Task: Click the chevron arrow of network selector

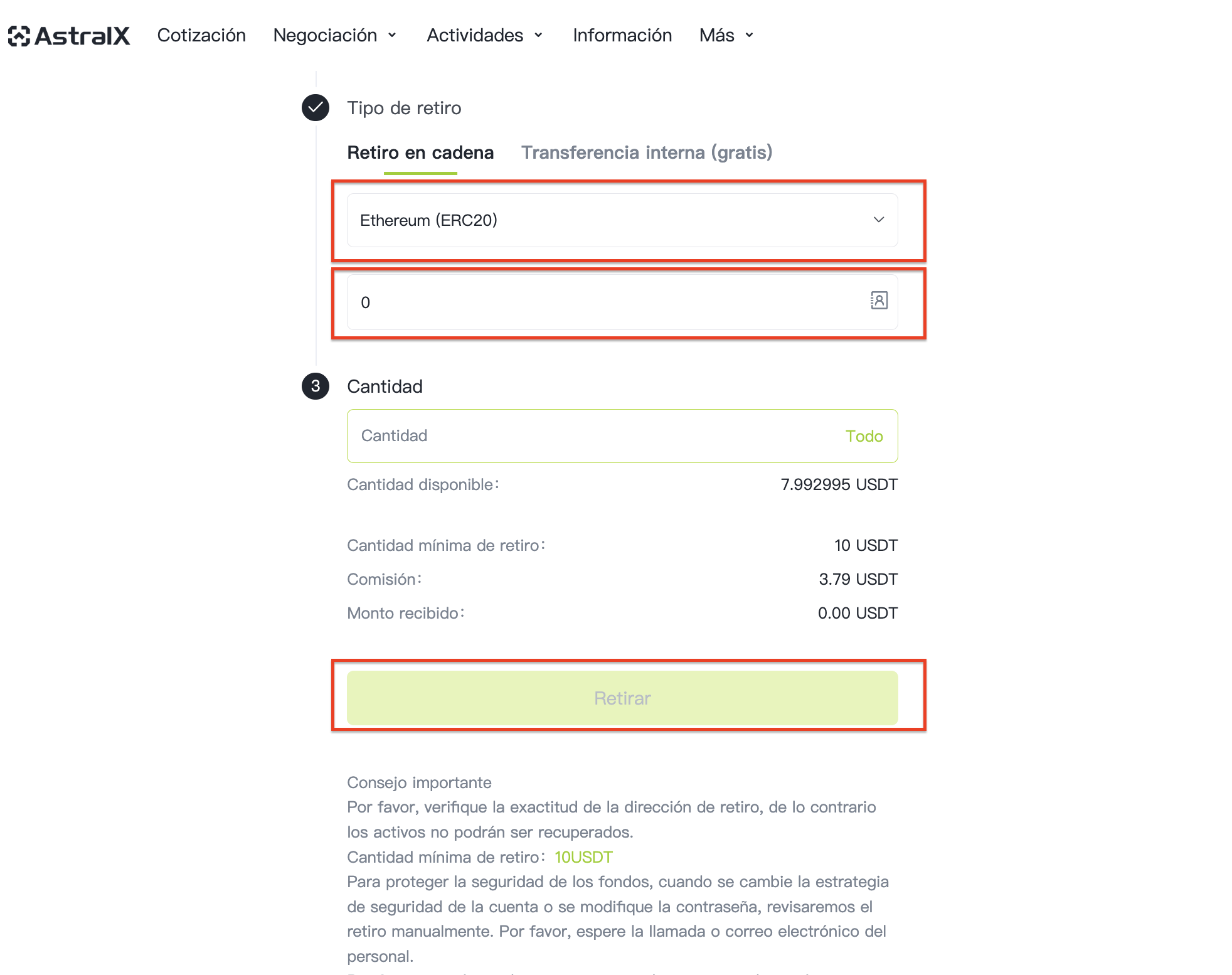Action: pos(878,220)
